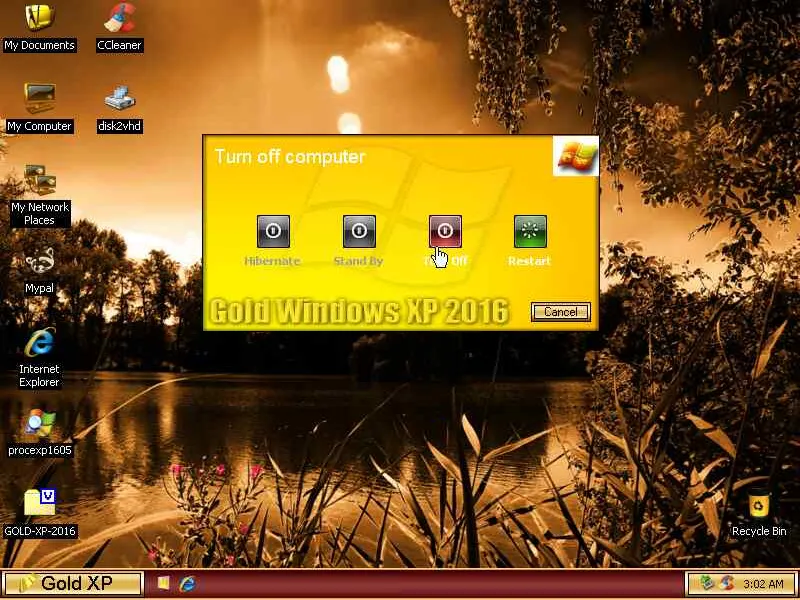The height and width of the screenshot is (600, 800).
Task: Click the Hibernate power button icon
Action: (273, 231)
